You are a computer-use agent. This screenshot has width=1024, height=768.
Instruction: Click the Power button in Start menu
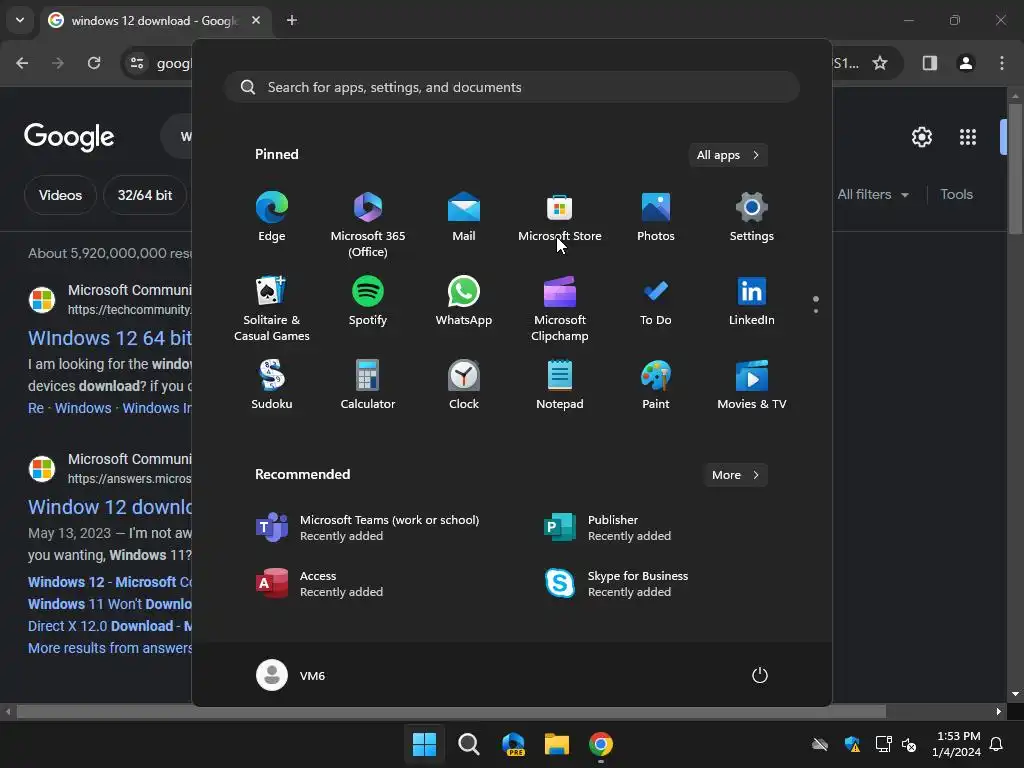click(760, 675)
